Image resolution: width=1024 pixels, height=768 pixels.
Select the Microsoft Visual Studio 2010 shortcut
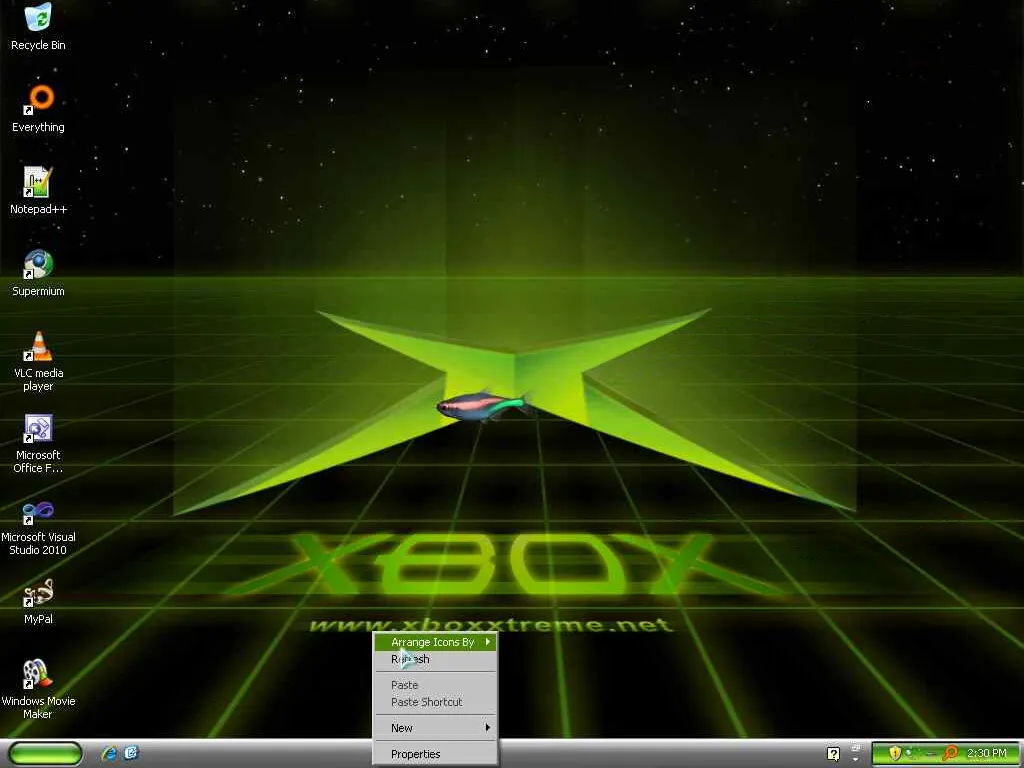(x=38, y=526)
